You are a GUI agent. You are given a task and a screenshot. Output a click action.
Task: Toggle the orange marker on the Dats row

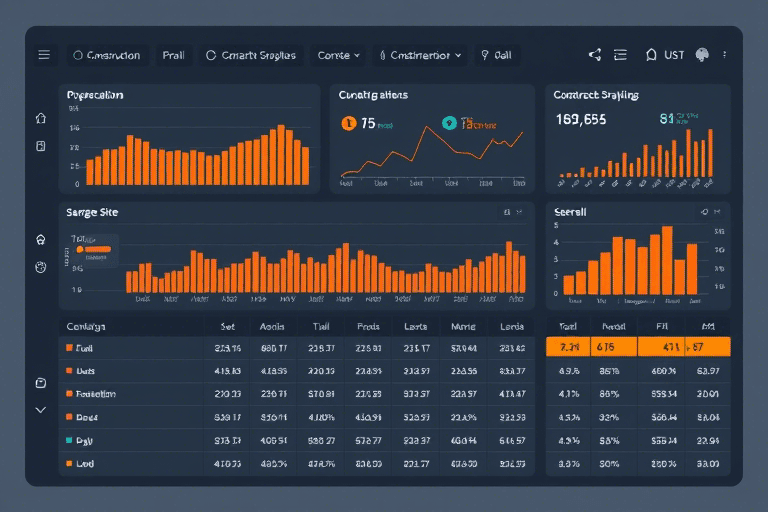pos(69,370)
